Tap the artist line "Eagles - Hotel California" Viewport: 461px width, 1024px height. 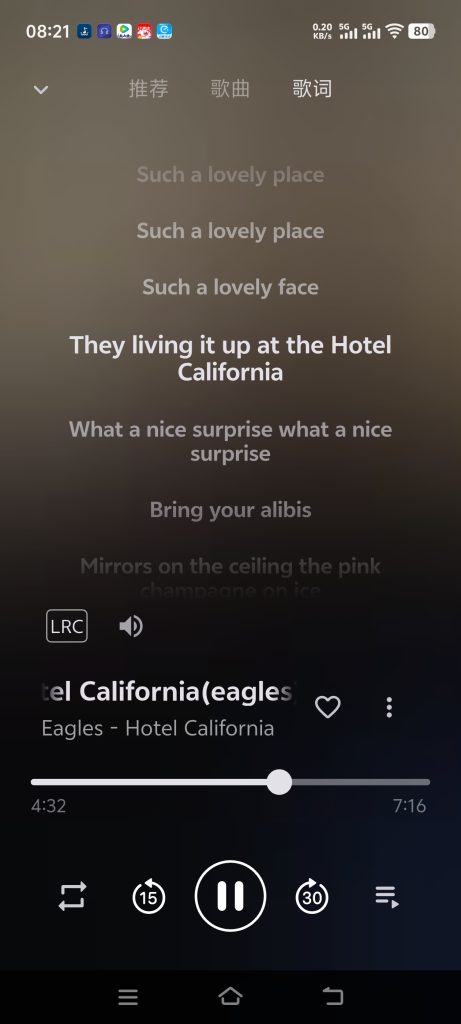click(158, 728)
